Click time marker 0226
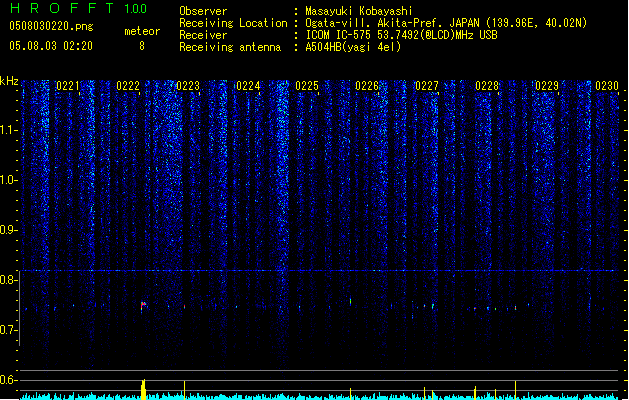Viewport: 629px width, 400px height. point(367,86)
